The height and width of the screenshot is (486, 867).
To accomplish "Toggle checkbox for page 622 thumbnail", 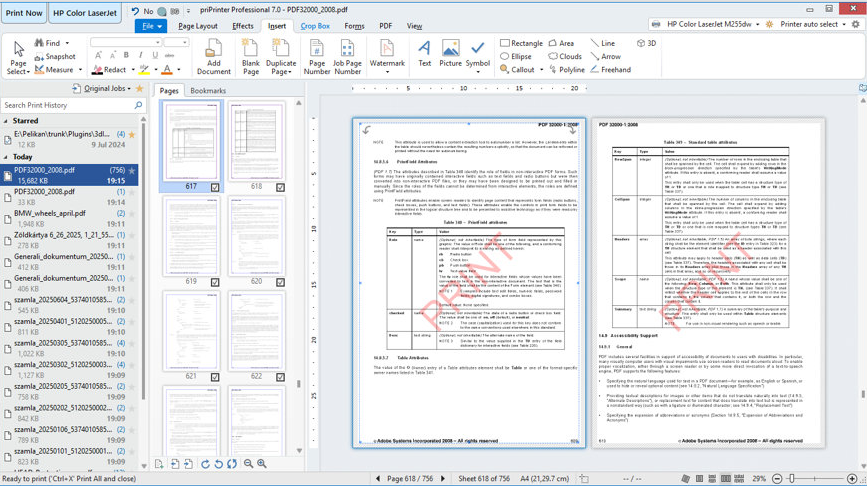I will [280, 377].
